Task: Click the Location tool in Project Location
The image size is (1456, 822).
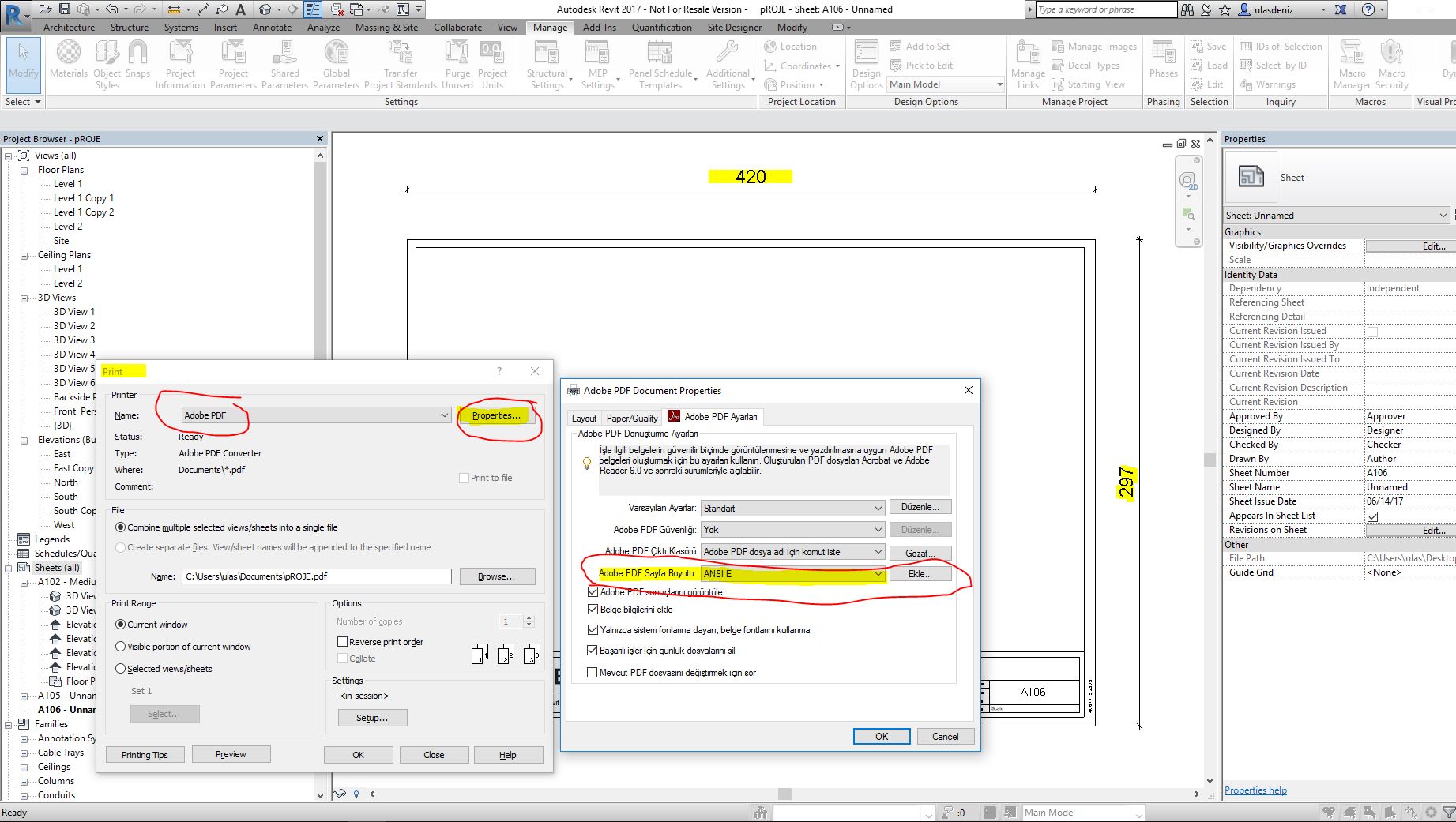Action: (x=791, y=47)
